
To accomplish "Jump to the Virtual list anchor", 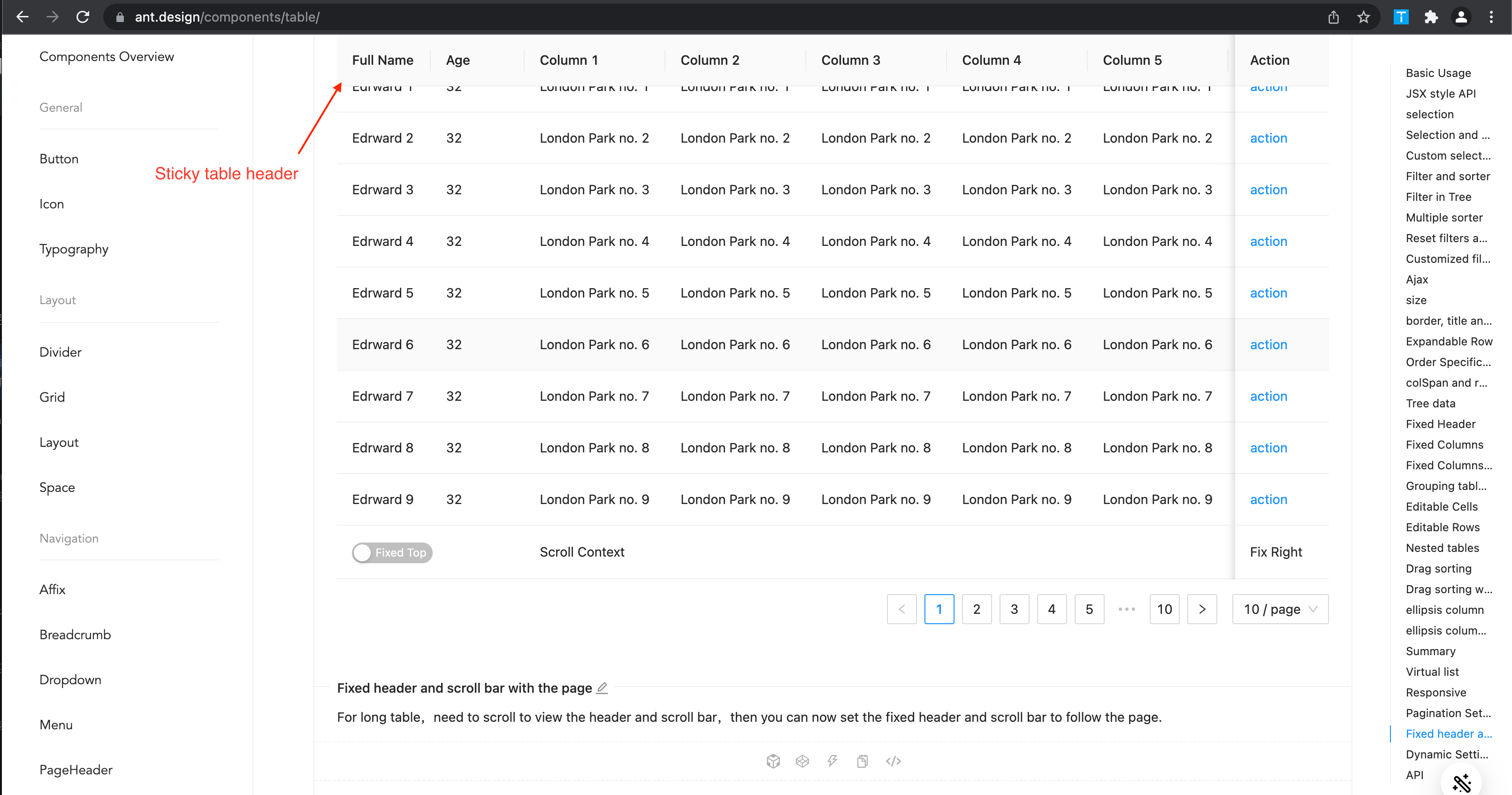I will (x=1432, y=672).
